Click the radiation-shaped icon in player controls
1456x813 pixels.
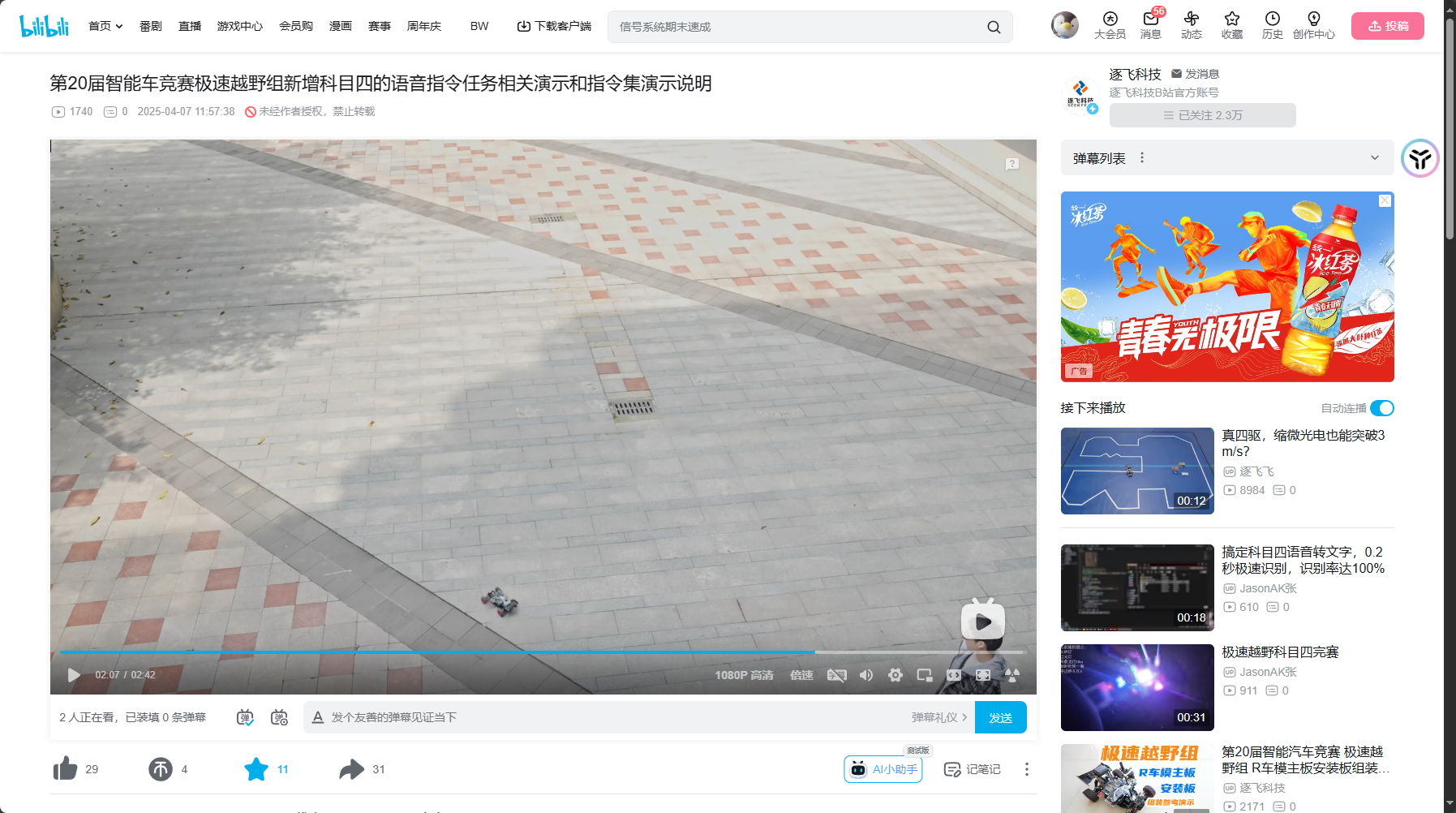[1012, 674]
